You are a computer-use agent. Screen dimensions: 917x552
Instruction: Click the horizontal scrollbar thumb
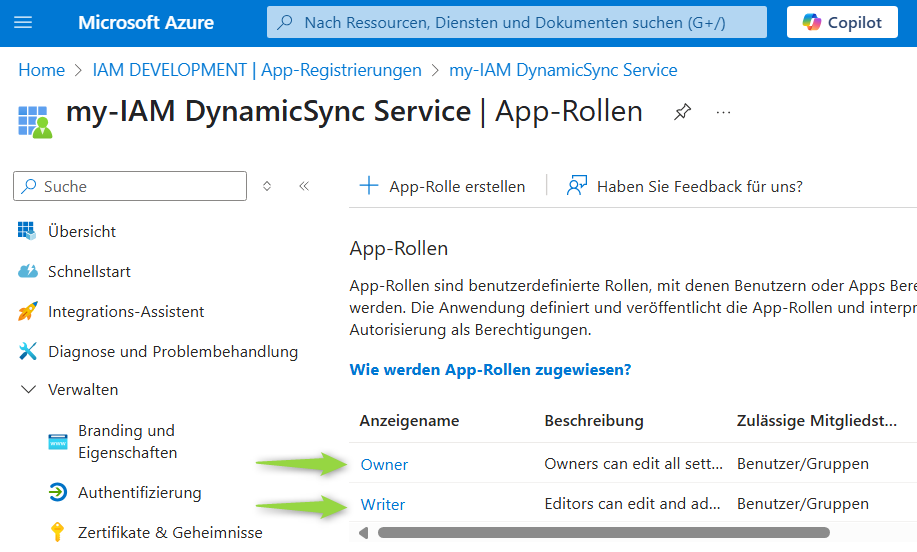[604, 533]
